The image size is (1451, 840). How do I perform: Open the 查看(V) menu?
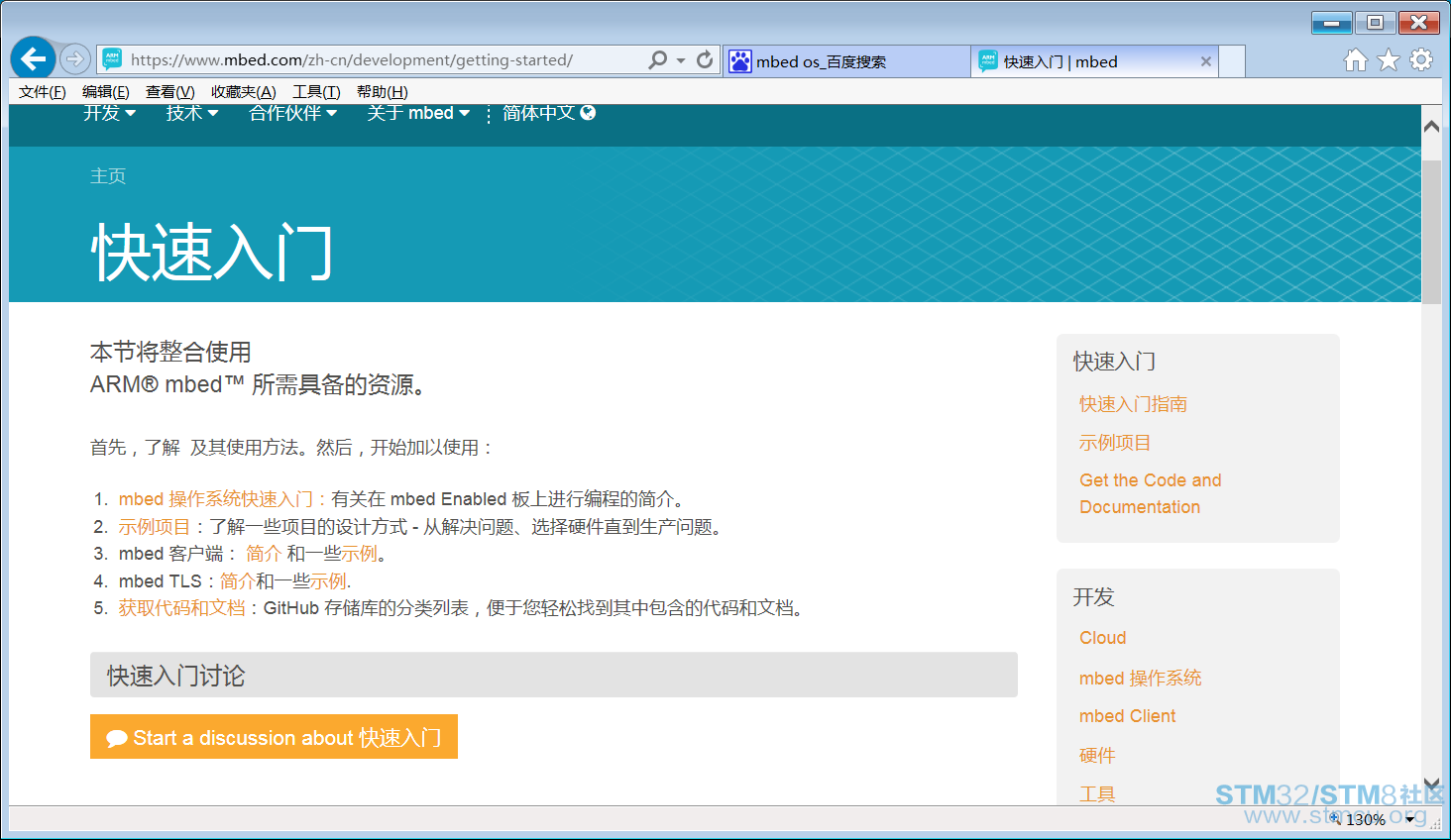coord(169,92)
